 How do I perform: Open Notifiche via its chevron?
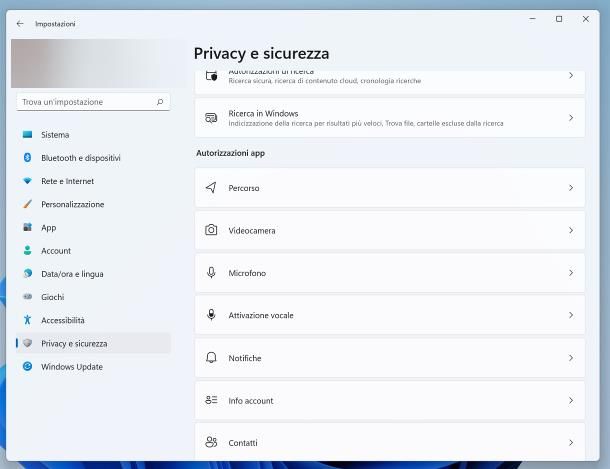click(x=571, y=358)
